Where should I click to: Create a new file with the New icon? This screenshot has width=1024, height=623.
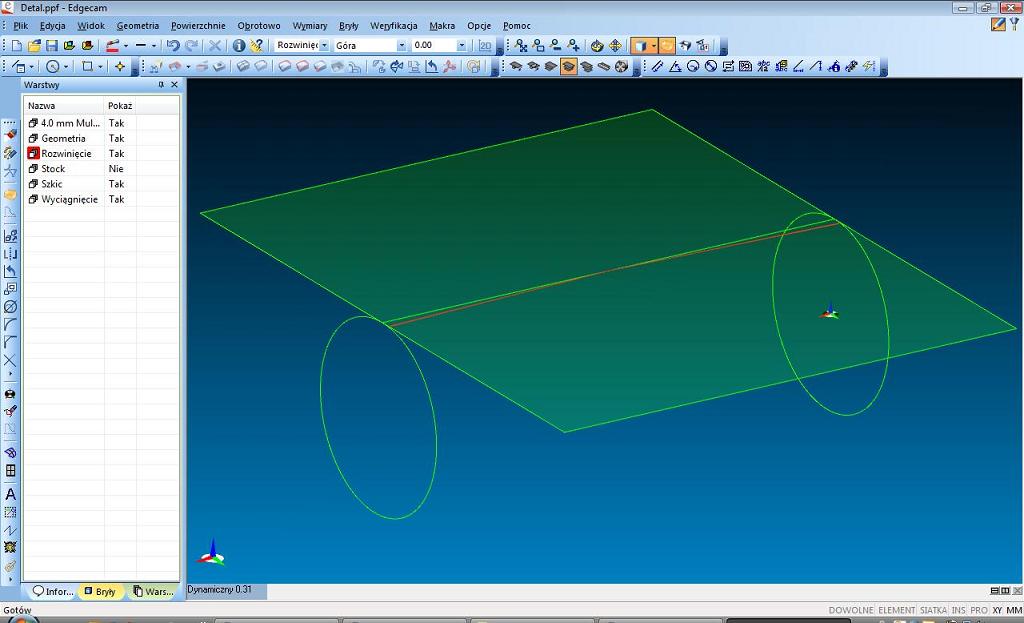[17, 46]
